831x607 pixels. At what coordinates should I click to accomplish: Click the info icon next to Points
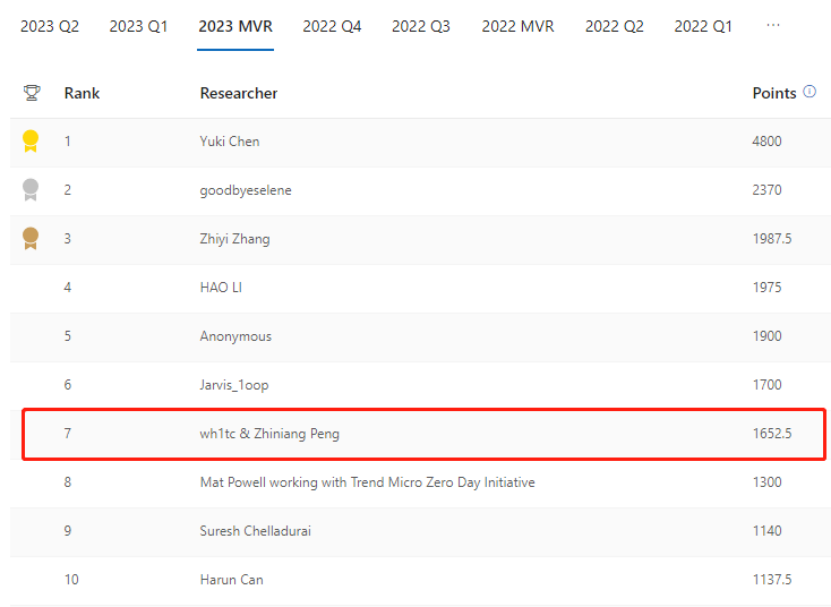[810, 92]
